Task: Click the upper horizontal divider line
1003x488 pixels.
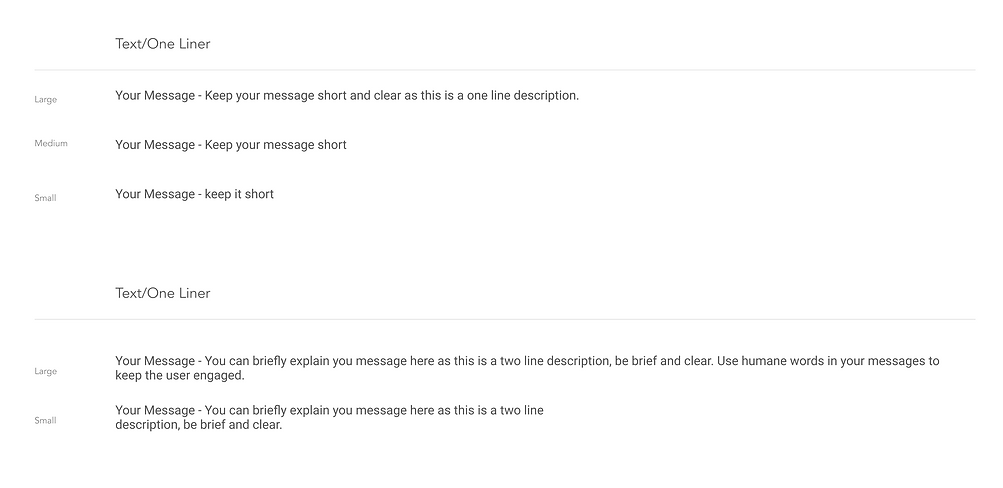Action: coord(505,70)
